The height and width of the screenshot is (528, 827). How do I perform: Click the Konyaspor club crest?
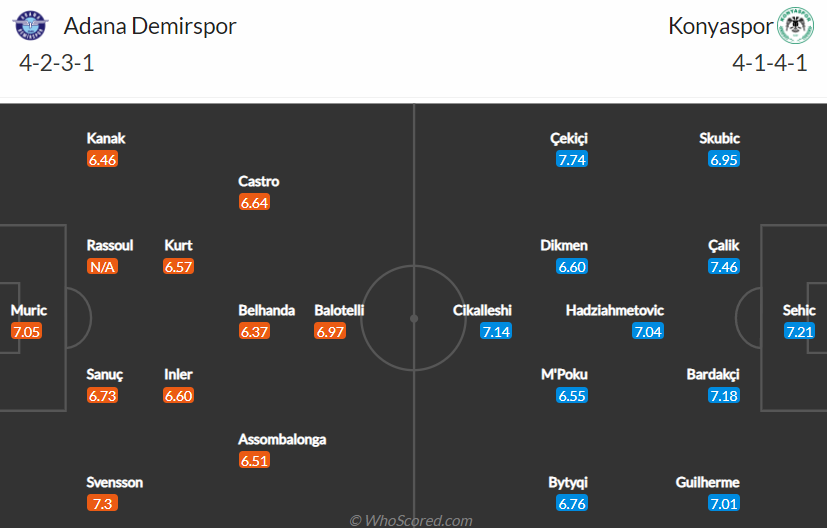796,26
